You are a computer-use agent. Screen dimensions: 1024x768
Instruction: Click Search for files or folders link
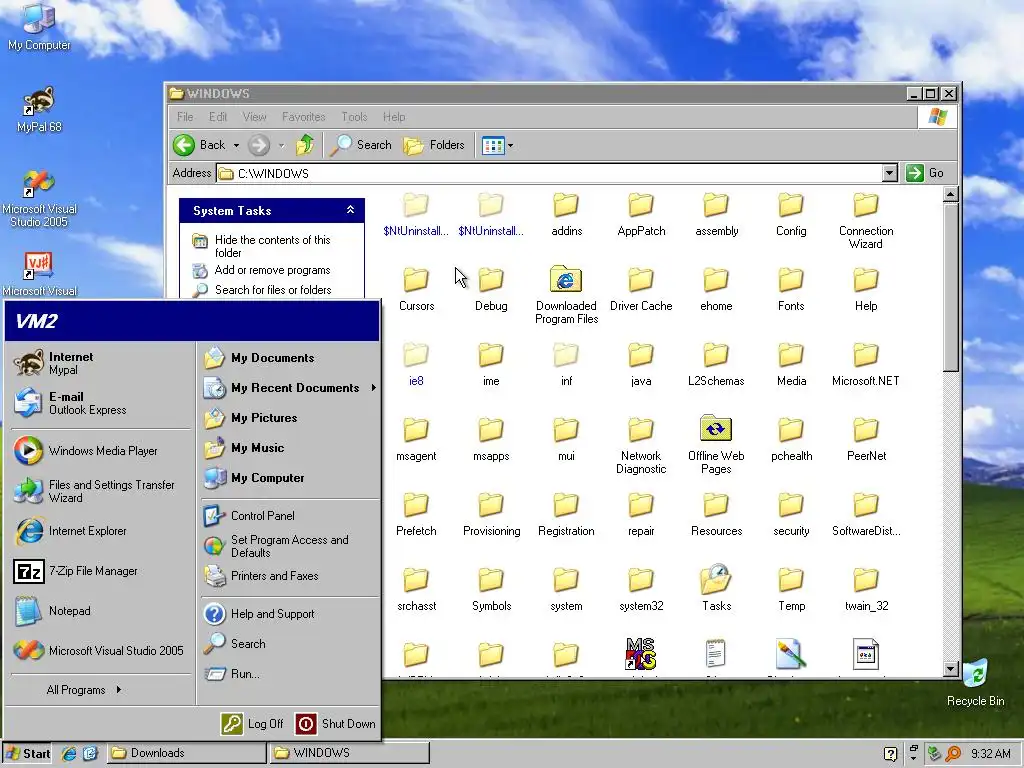272,290
